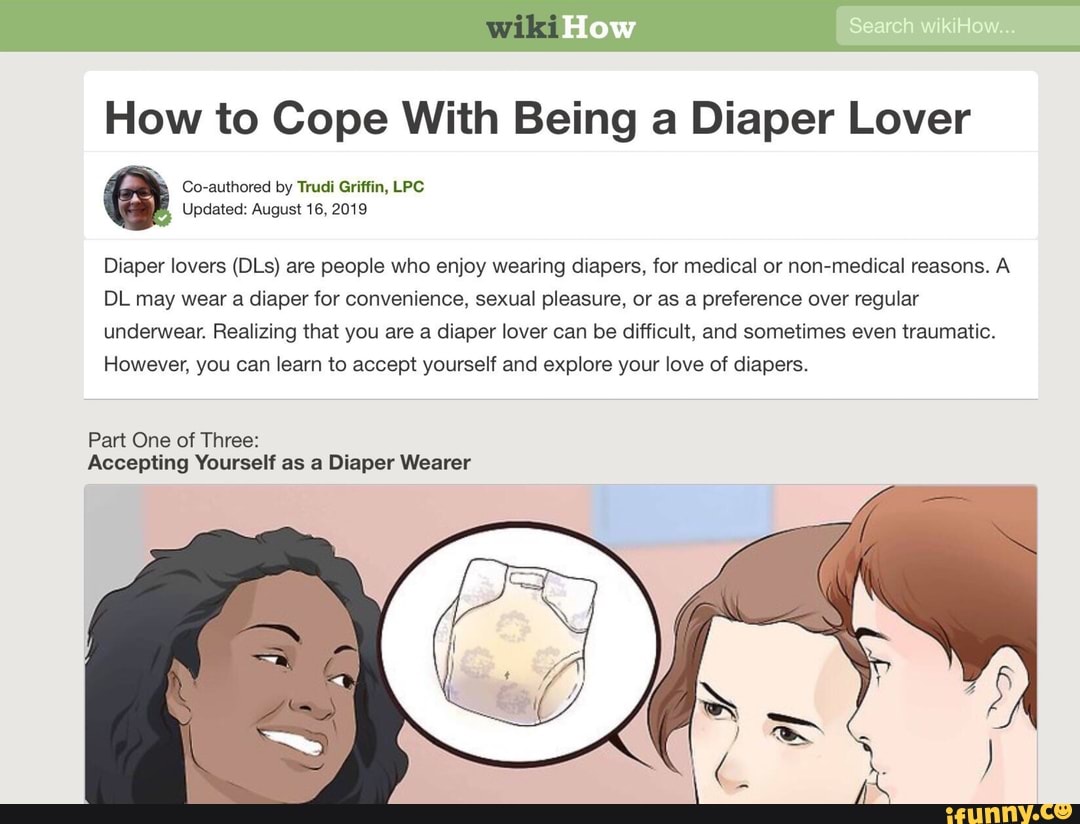Click the Co-authored by label
Viewport: 1080px width, 824px height.
point(238,187)
